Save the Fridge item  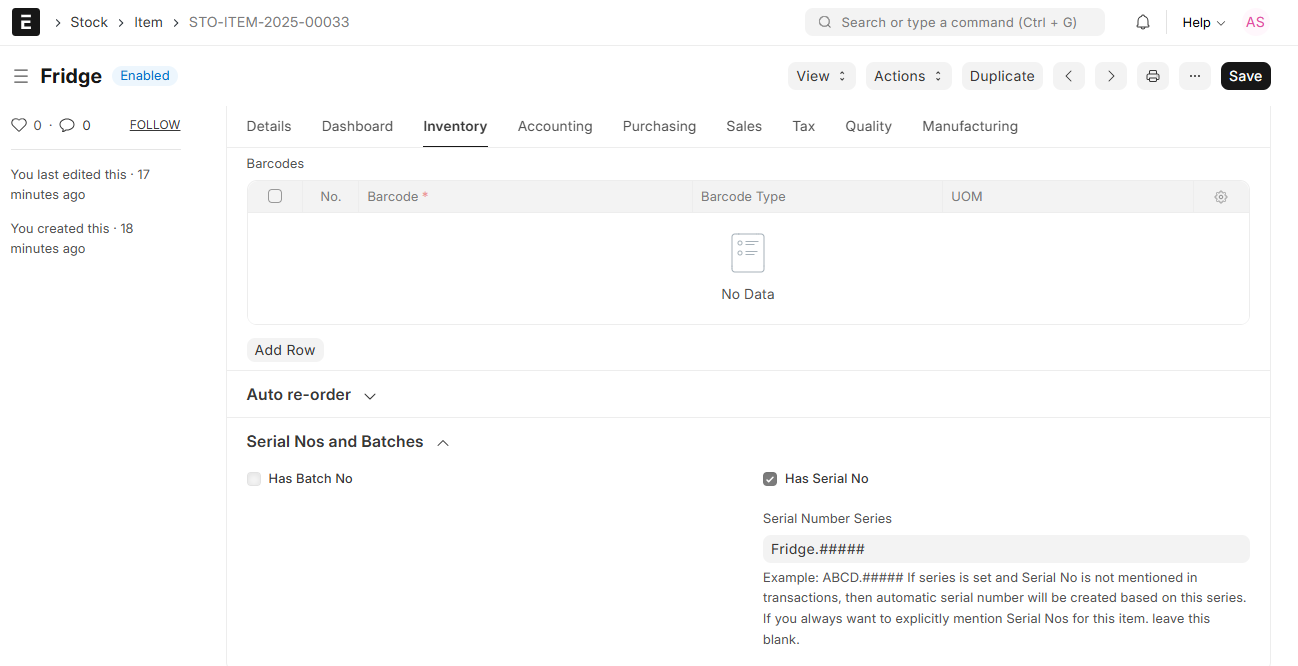coord(1245,76)
